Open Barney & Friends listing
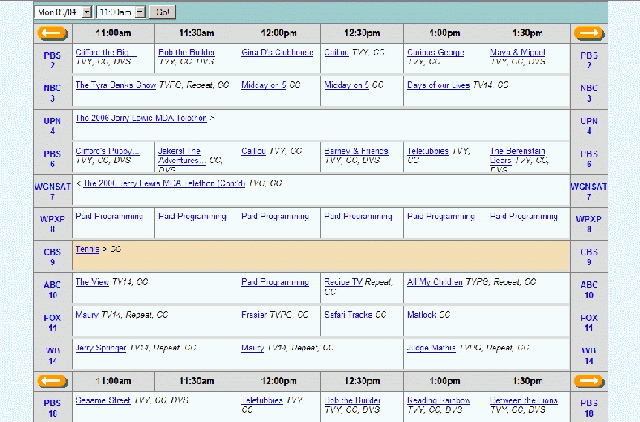This screenshot has width=640, height=422. (x=356, y=151)
